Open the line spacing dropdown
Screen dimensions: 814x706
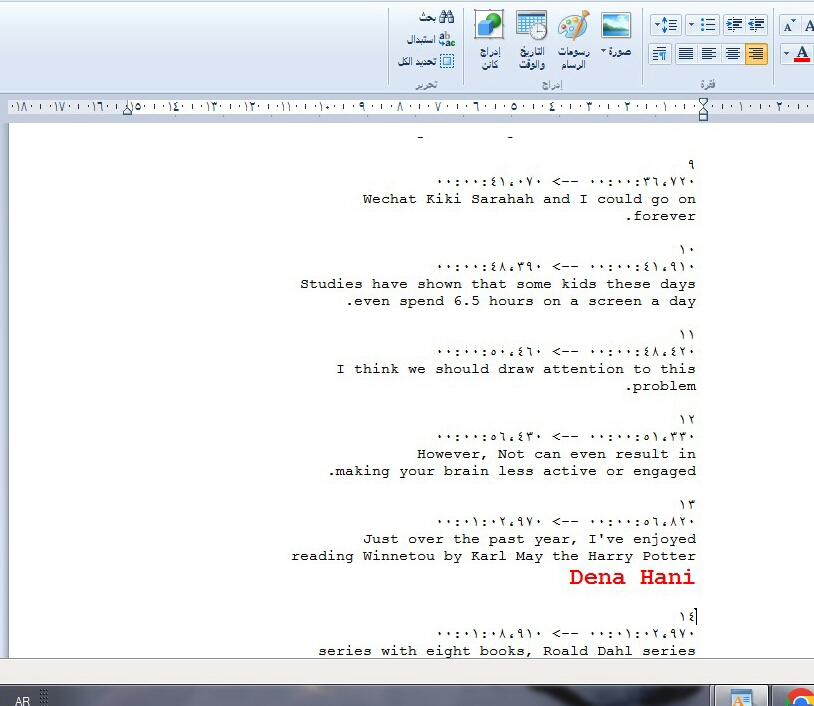[x=666, y=24]
